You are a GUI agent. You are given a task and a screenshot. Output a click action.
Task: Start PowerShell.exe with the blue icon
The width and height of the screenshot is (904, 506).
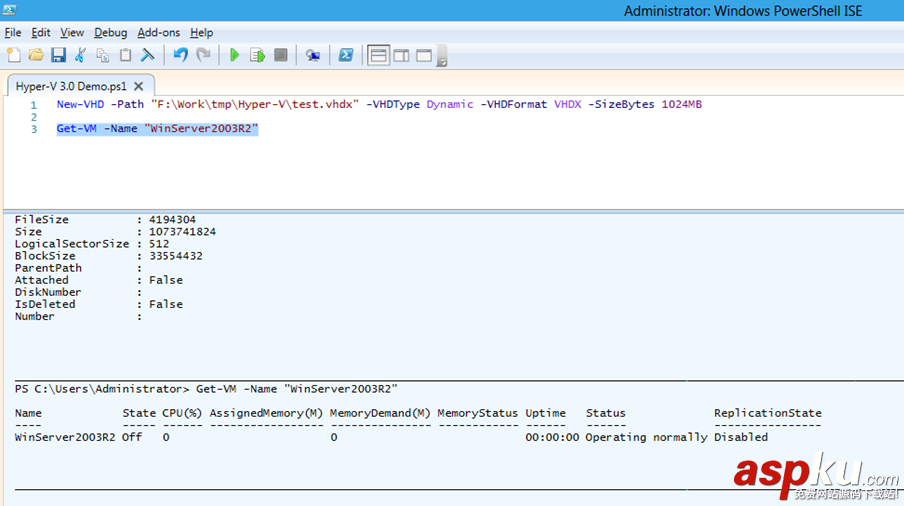pos(345,55)
